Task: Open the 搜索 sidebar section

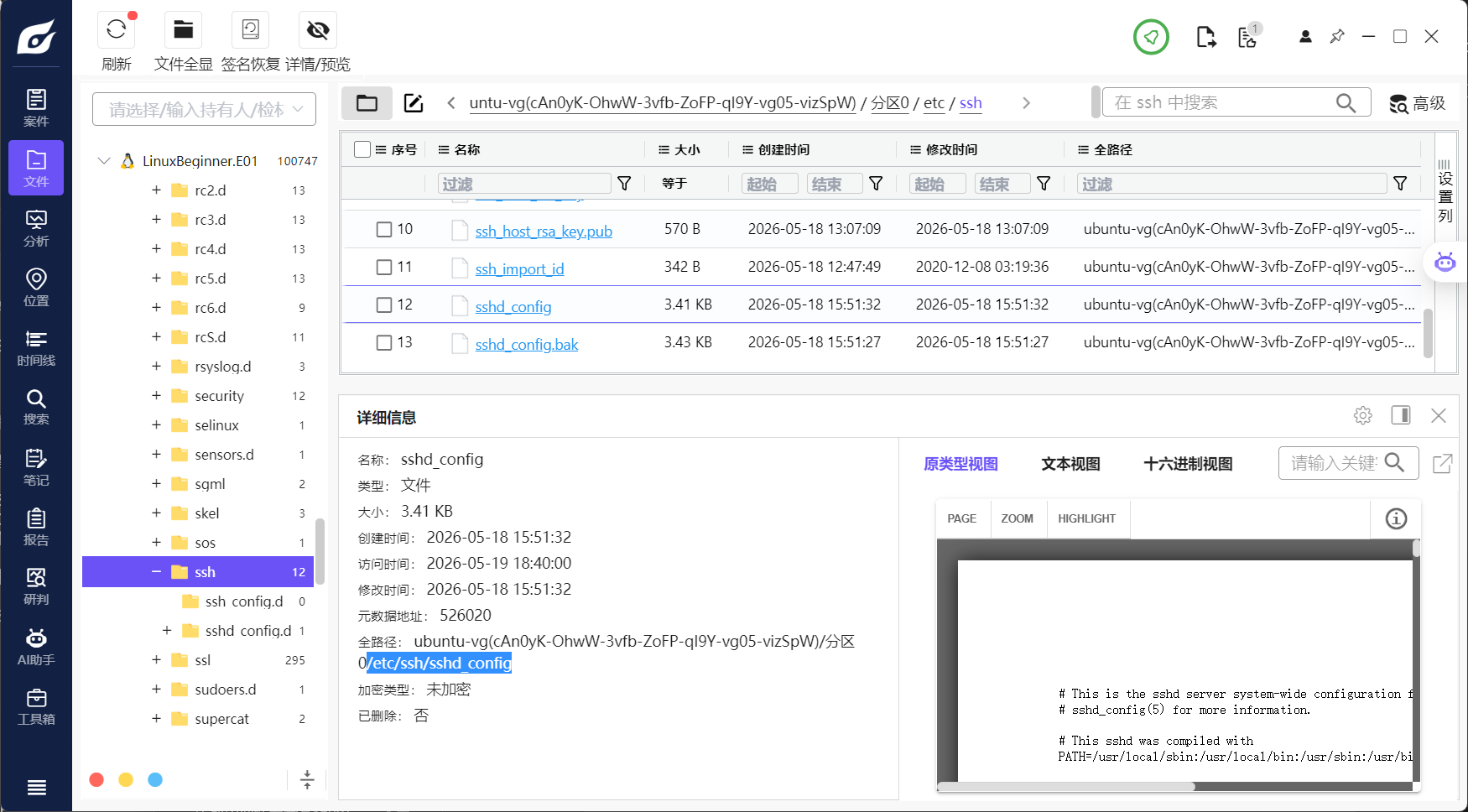Action: click(x=36, y=407)
